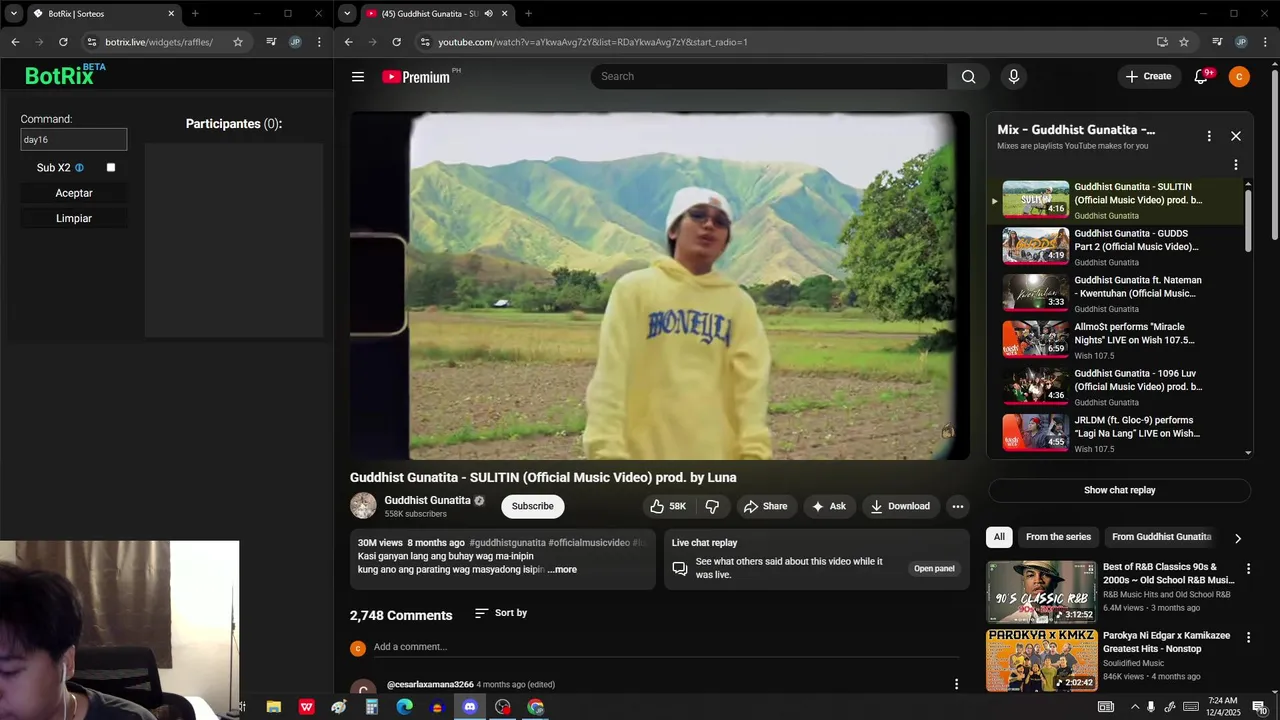Close the Mix playlist panel
The image size is (1280, 720).
[x=1236, y=136]
